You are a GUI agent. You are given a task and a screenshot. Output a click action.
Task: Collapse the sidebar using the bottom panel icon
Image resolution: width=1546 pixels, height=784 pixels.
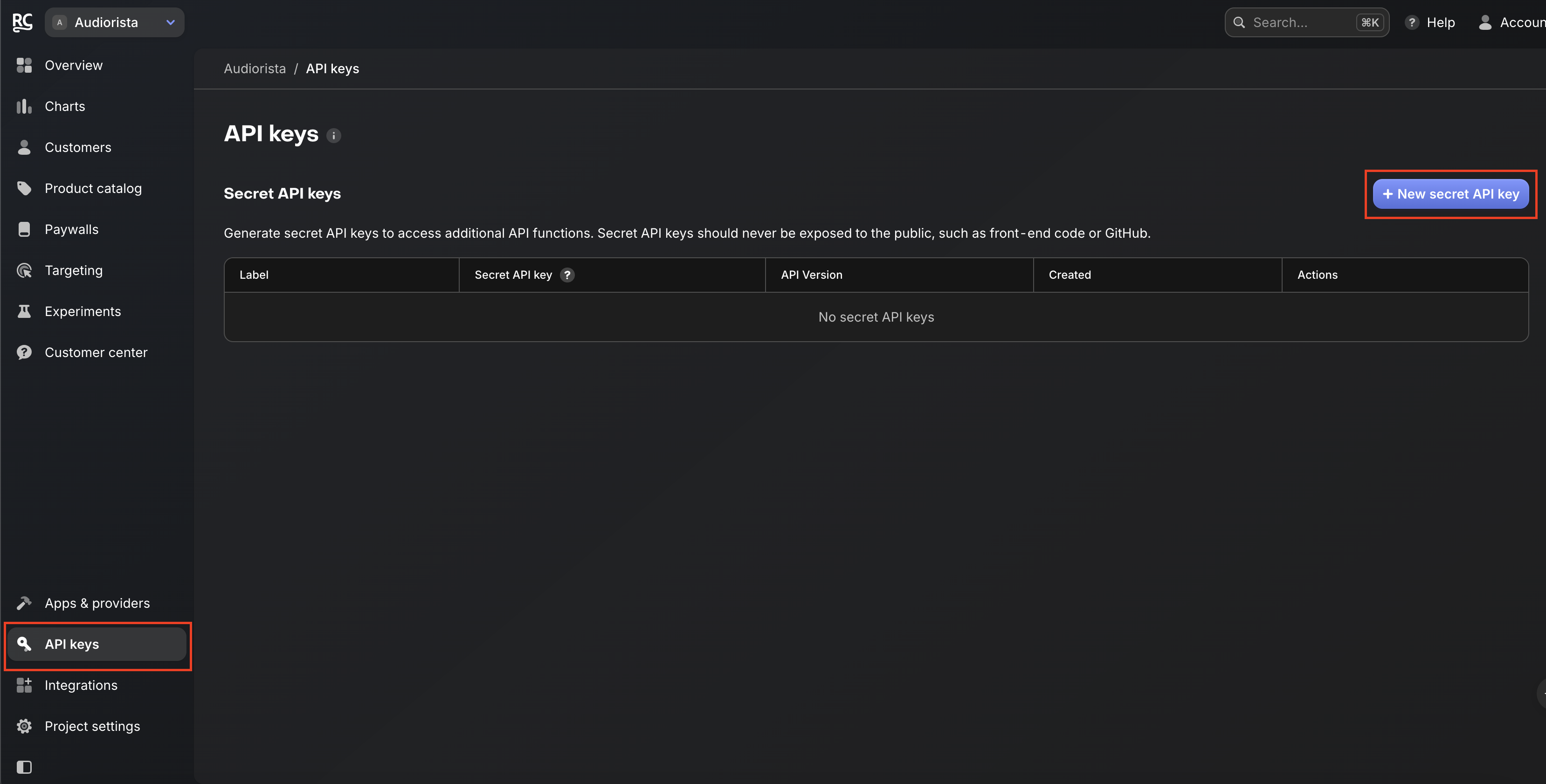tap(24, 767)
